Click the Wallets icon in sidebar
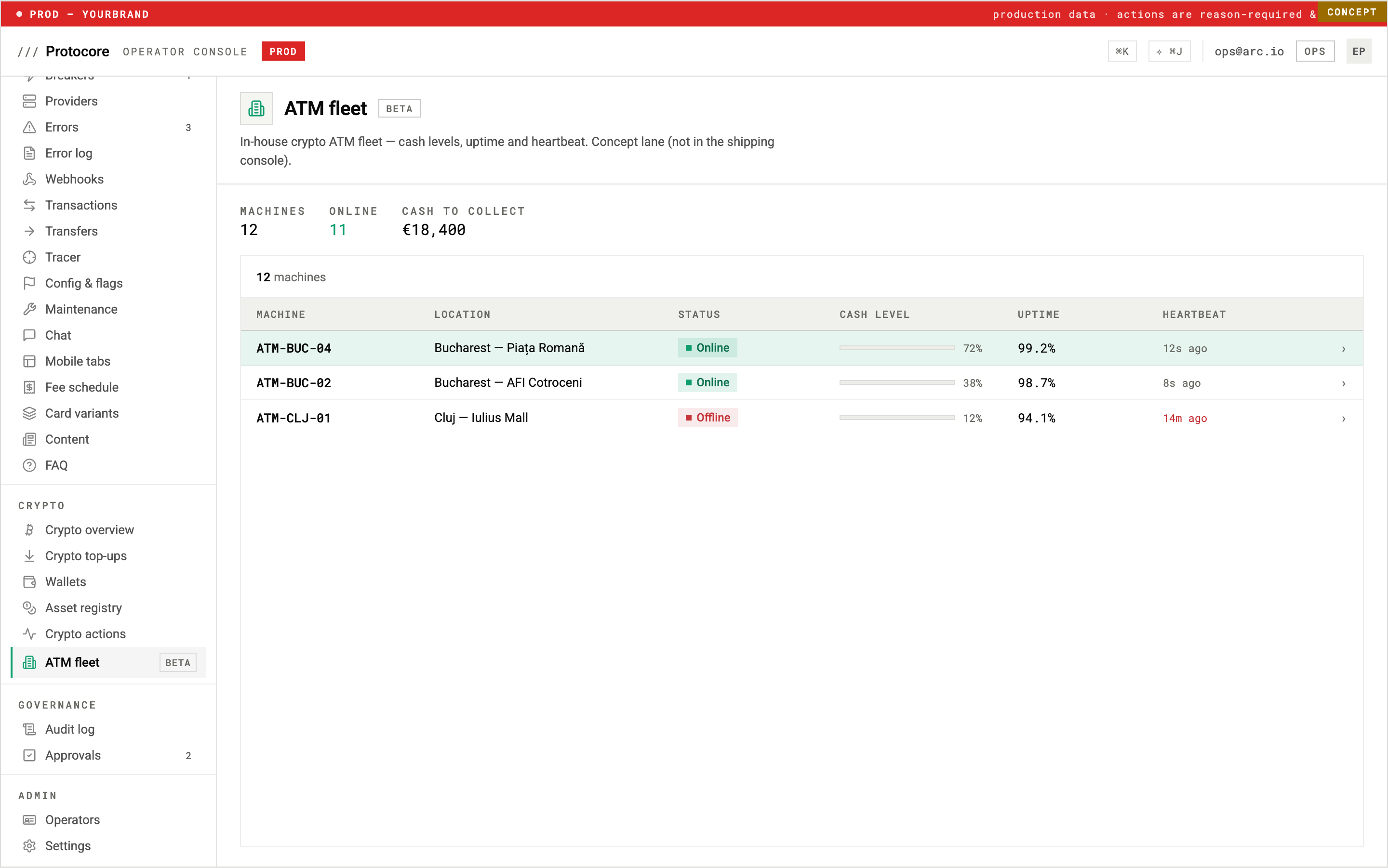Viewport: 1388px width, 868px height. click(x=29, y=582)
